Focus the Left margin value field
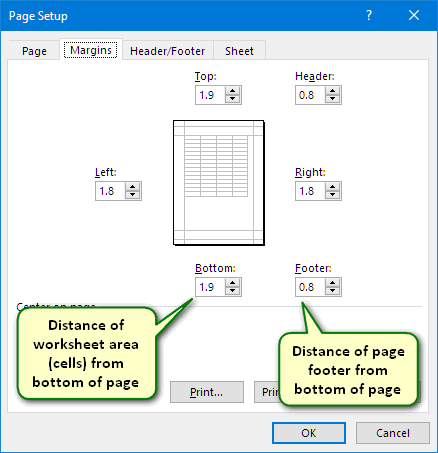Image resolution: width=438 pixels, height=453 pixels. point(110,191)
